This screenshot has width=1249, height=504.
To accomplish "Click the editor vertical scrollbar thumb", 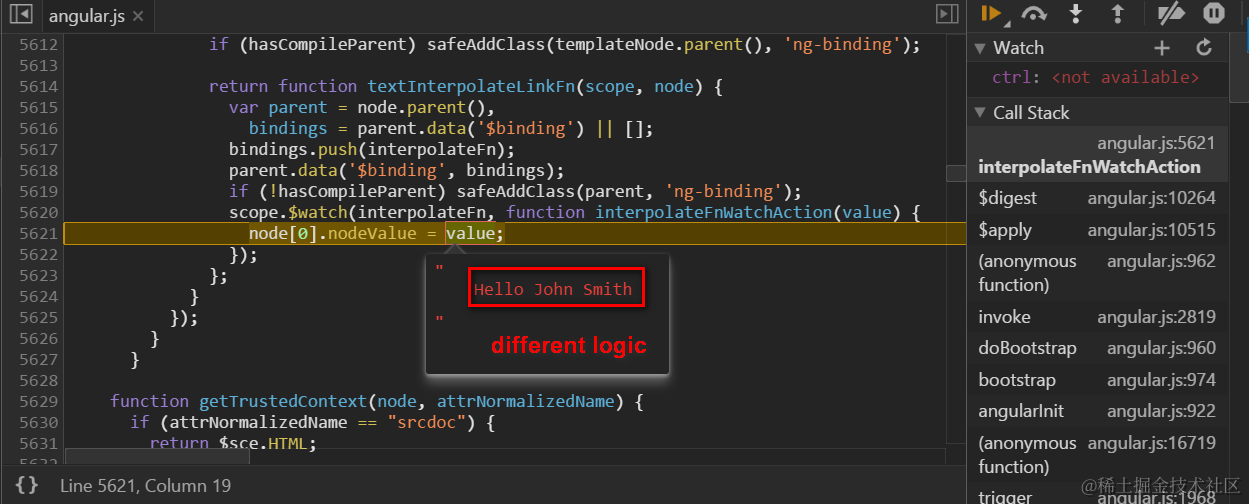I will coord(956,173).
